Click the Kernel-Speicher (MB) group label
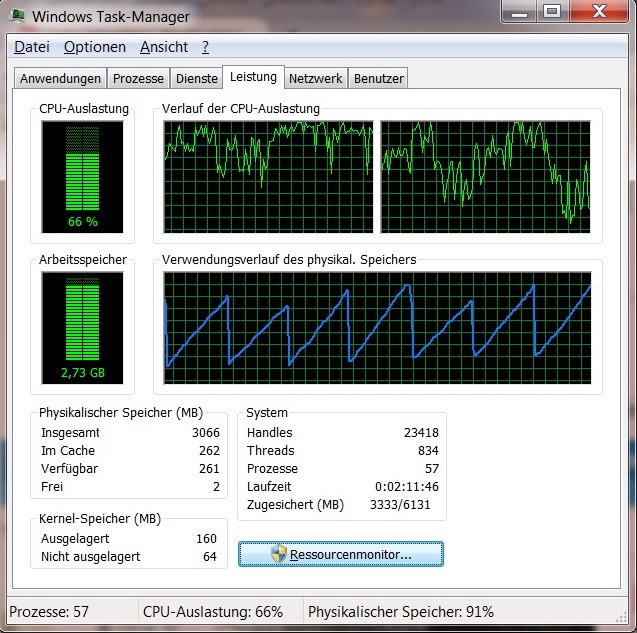 (x=100, y=519)
